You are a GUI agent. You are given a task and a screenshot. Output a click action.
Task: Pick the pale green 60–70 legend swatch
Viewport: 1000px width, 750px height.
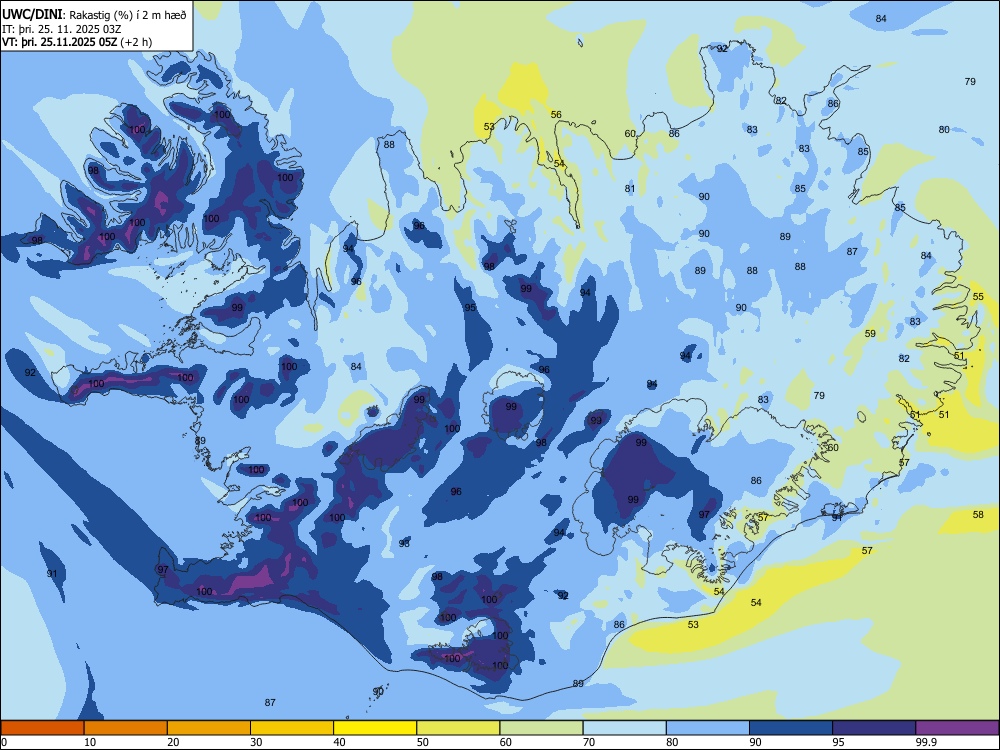coord(541,728)
